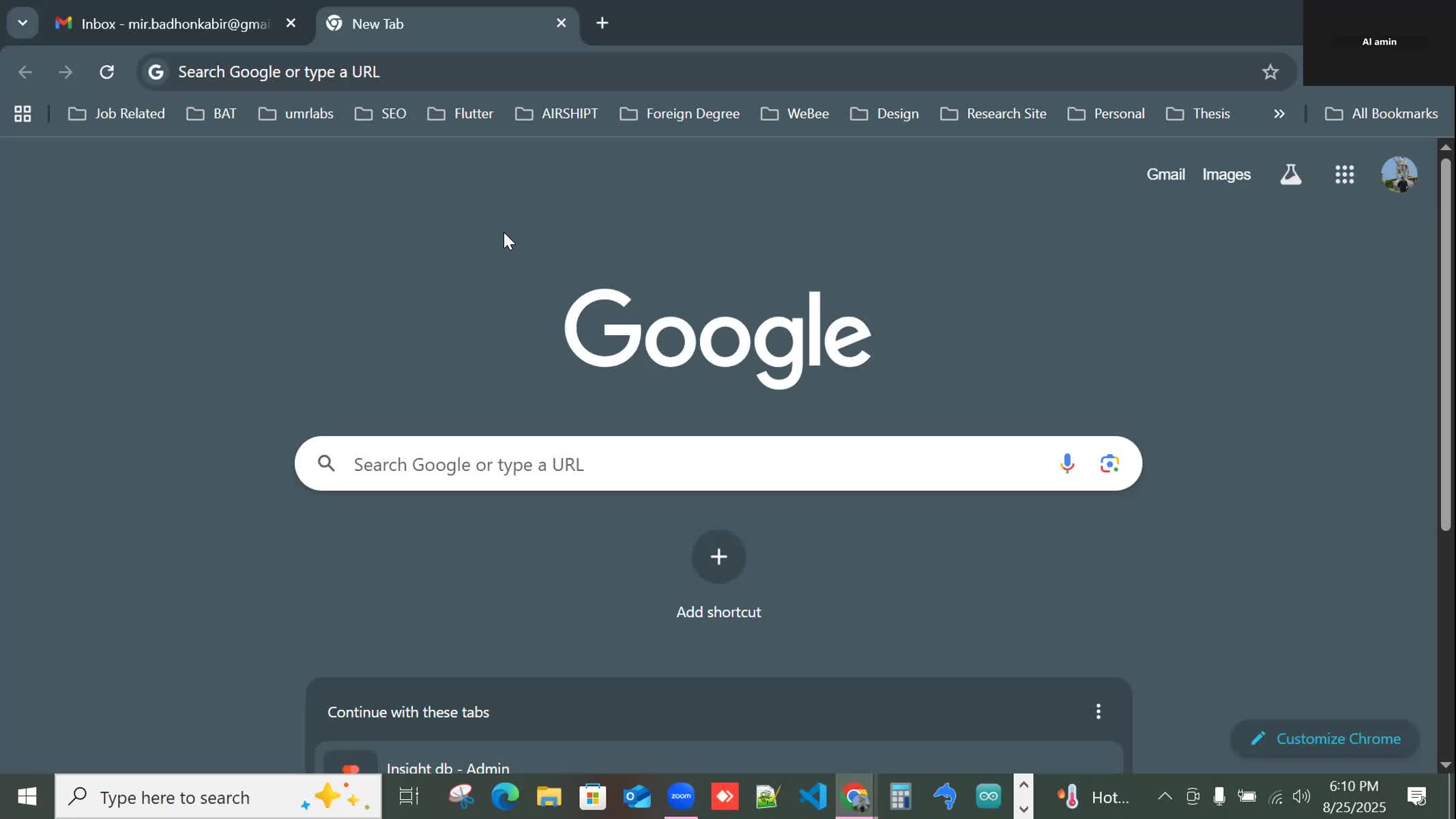1456x819 pixels.
Task: Show hidden system tray icons
Action: coord(1165,796)
